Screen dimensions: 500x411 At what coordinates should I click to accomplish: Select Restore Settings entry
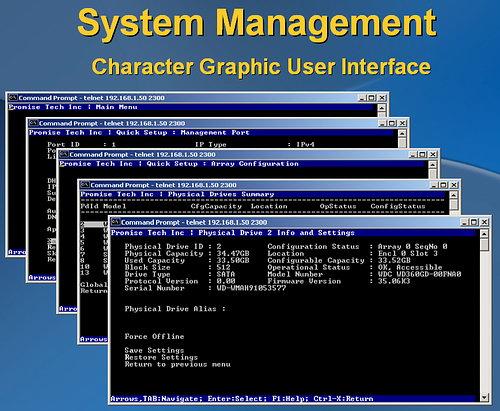(161, 357)
